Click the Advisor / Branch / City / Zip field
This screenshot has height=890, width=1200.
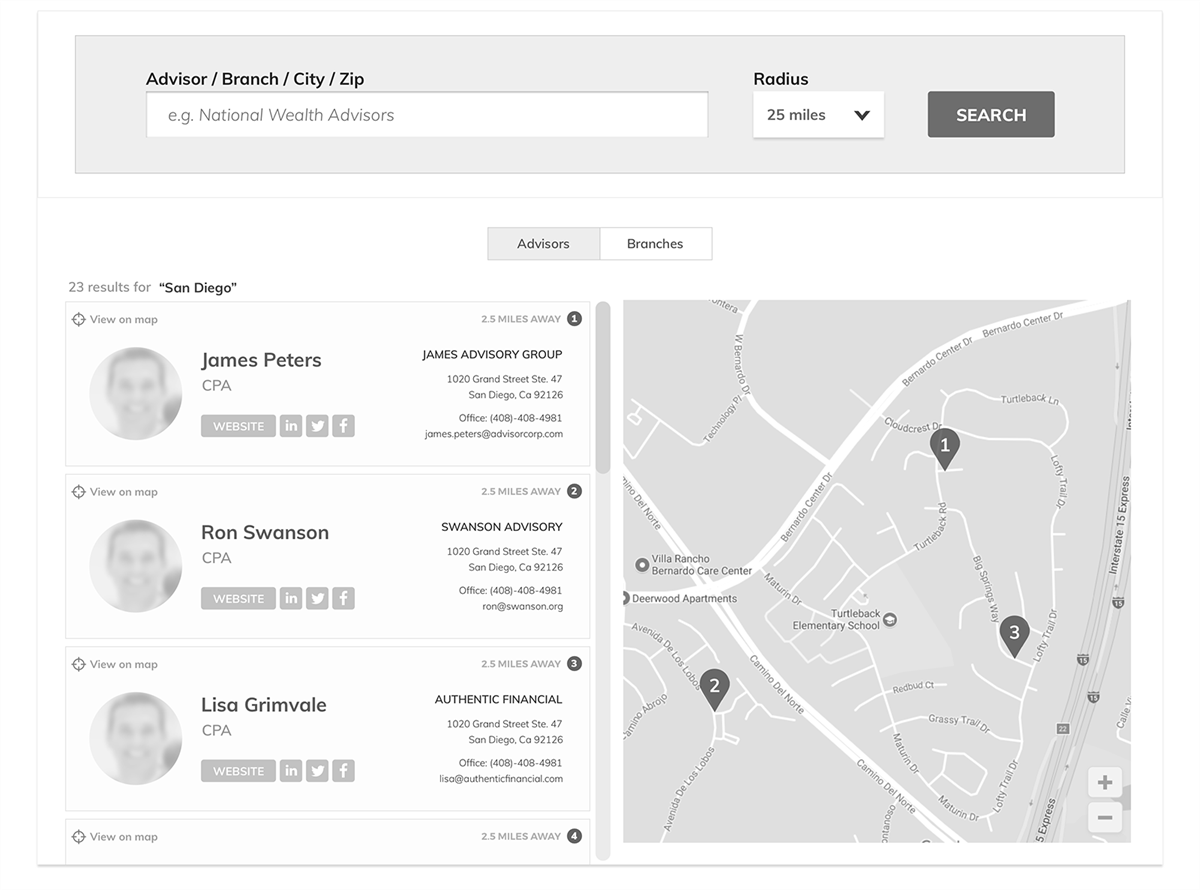point(427,115)
